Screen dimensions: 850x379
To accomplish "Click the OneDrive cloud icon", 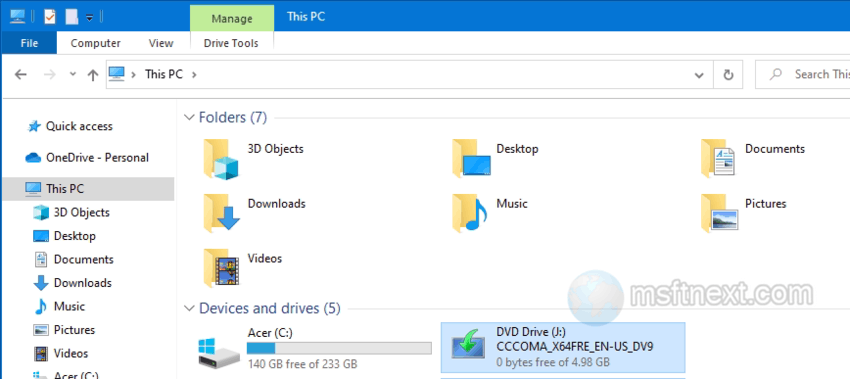I will click(x=33, y=158).
